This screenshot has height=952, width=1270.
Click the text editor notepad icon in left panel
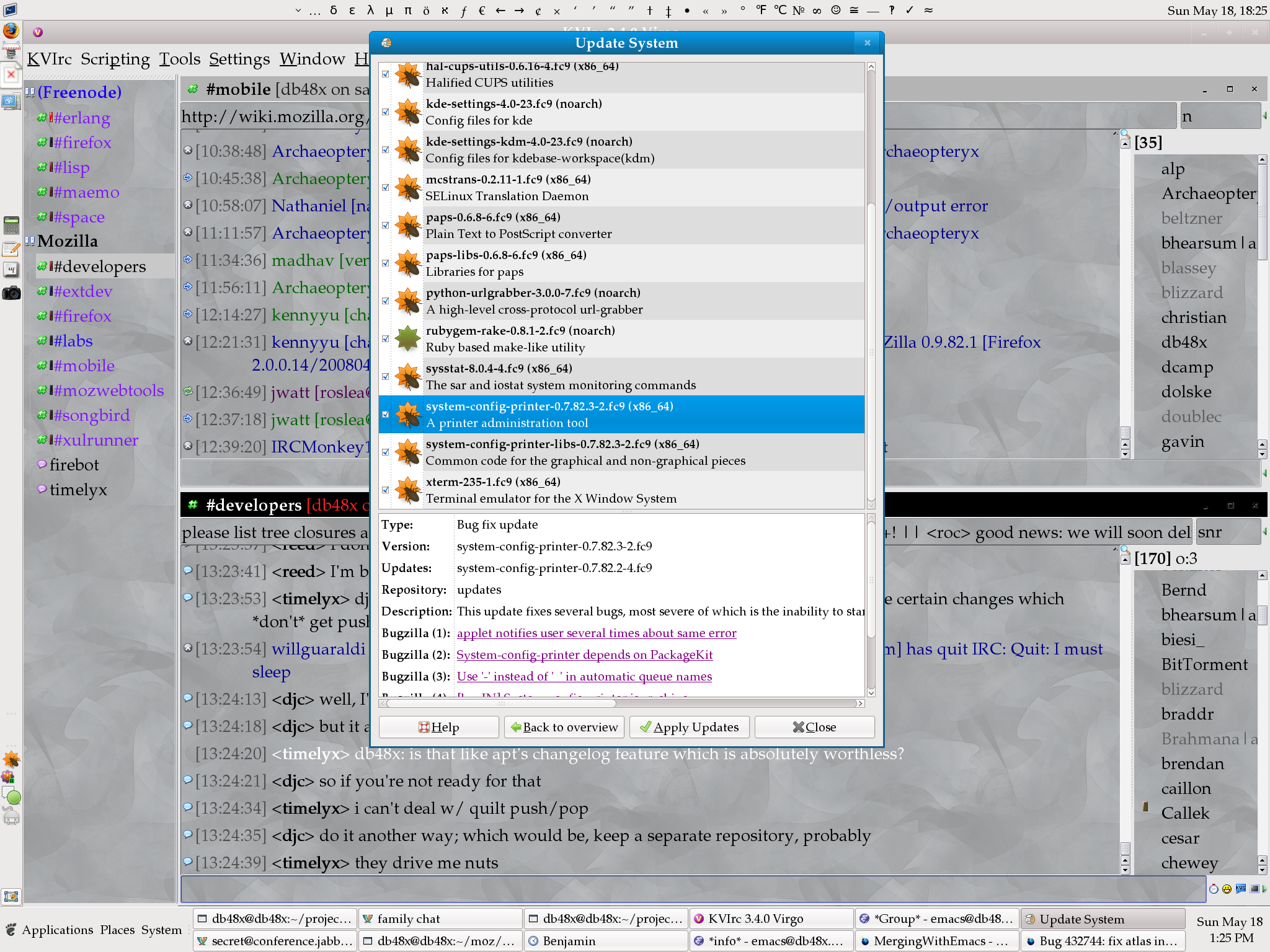(x=11, y=249)
